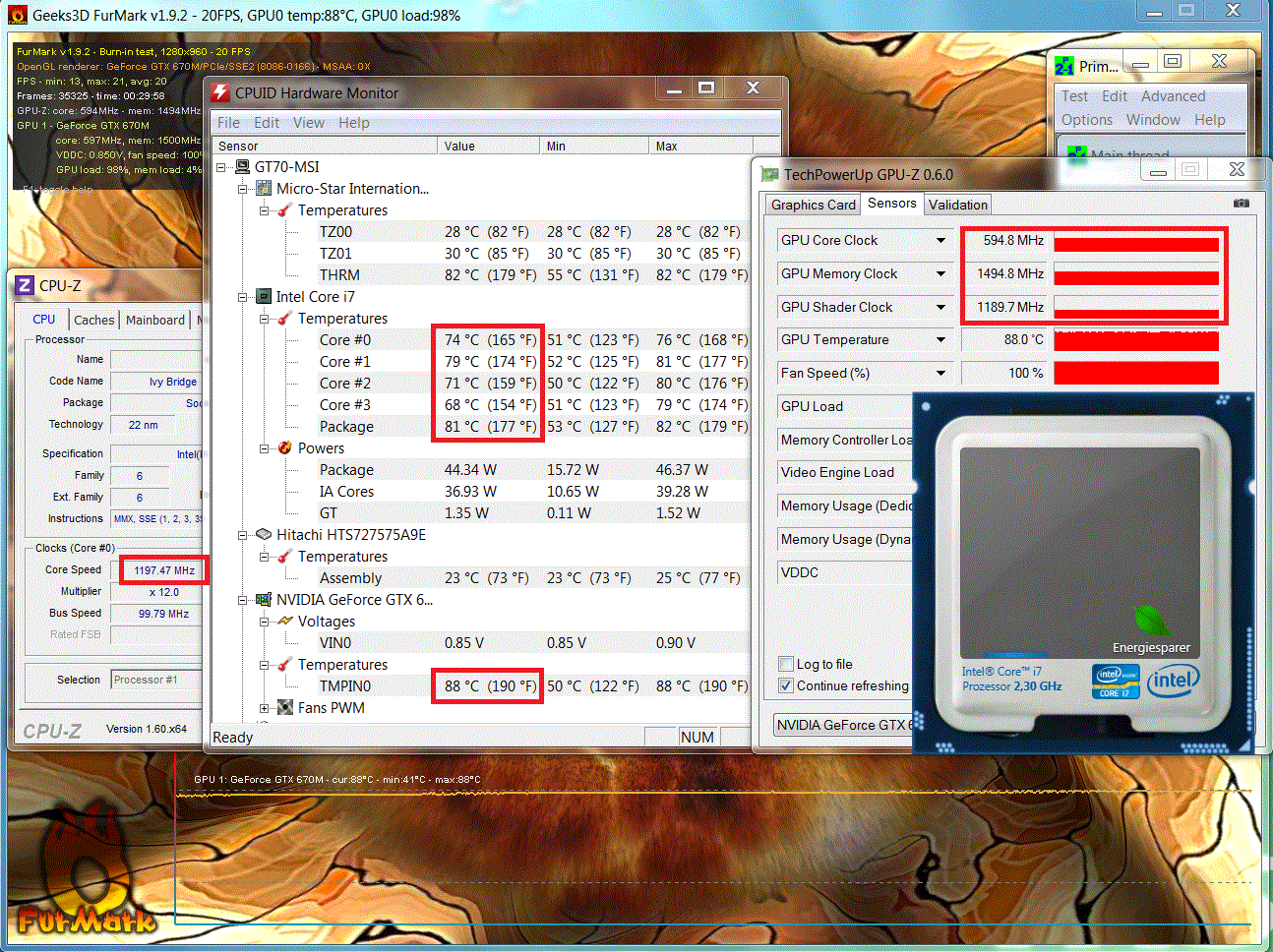The width and height of the screenshot is (1273, 952).
Task: Click the GPU-Z camera screenshot icon
Action: tap(1242, 203)
